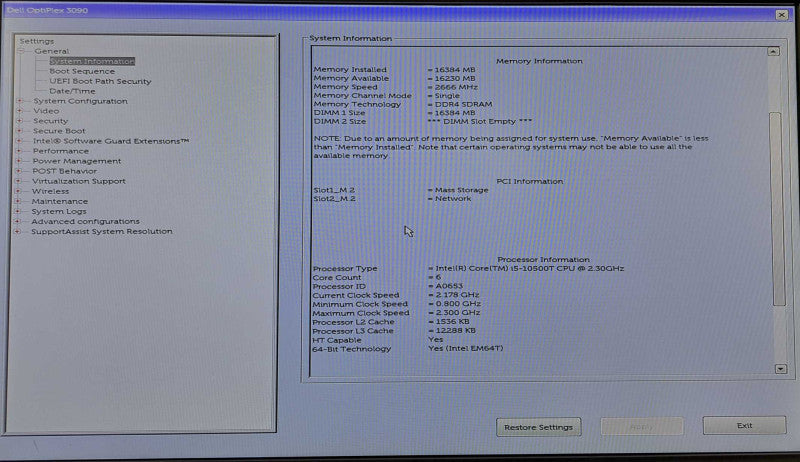Click the vertical scrollbar thumb
Image resolution: width=800 pixels, height=462 pixels.
tap(777, 209)
